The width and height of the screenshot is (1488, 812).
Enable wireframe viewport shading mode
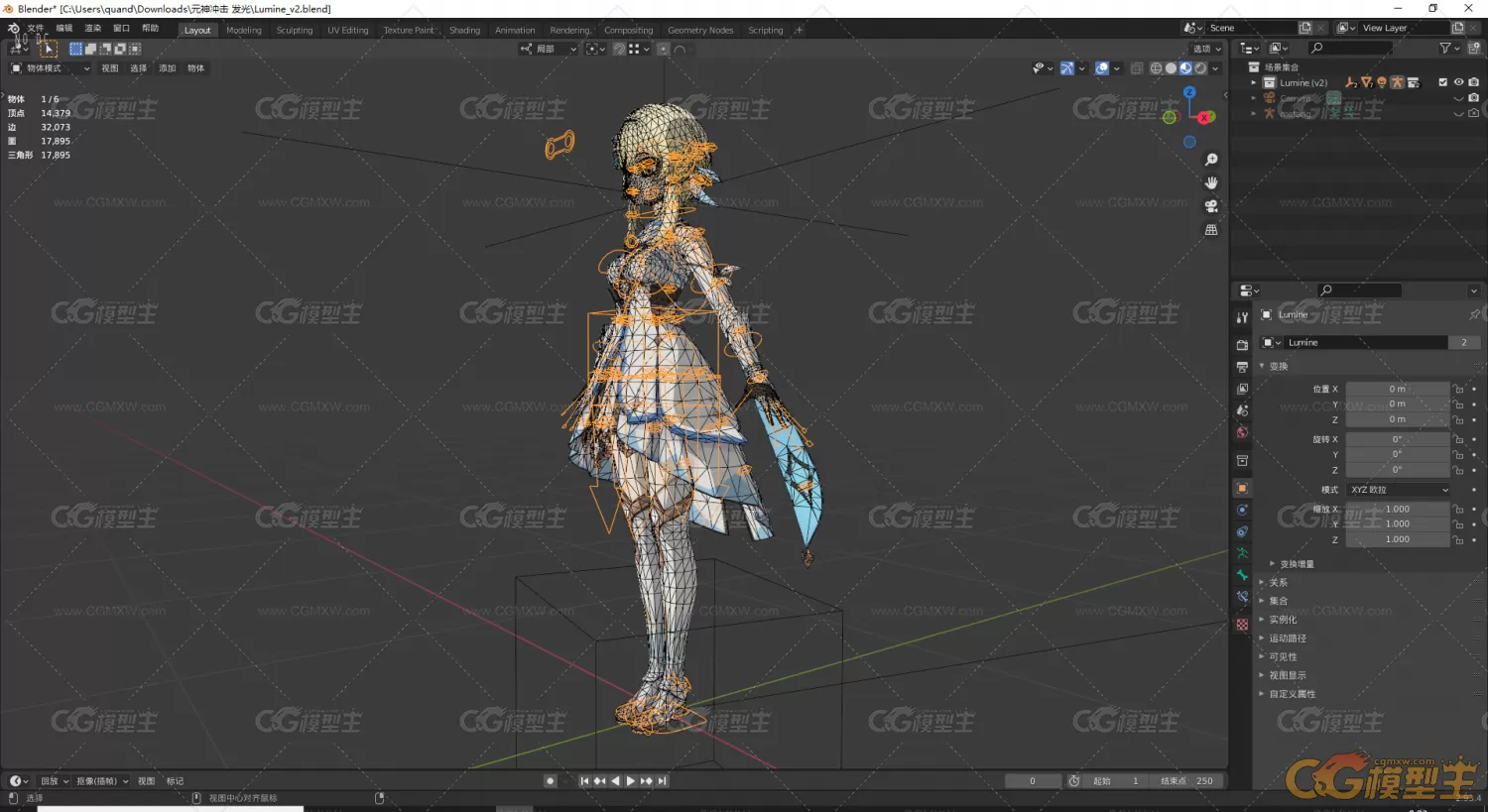click(x=1156, y=68)
